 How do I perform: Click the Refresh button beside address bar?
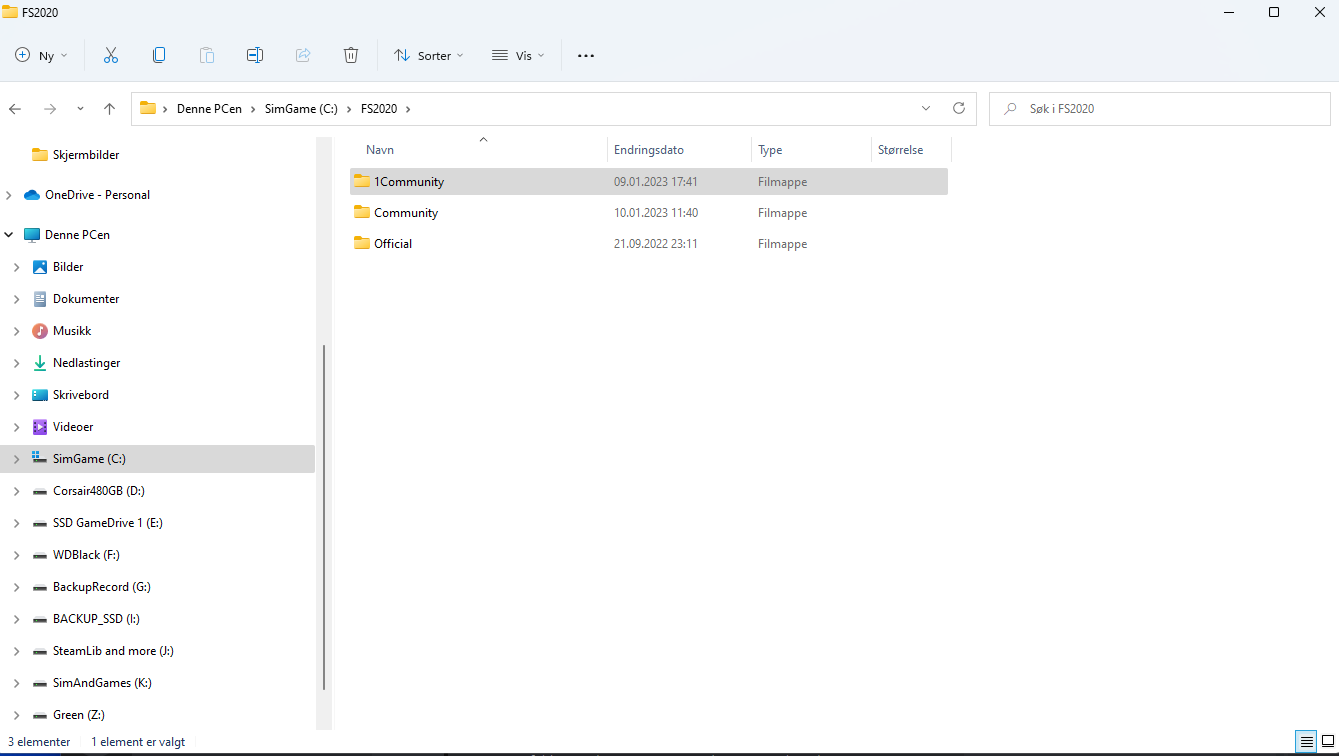(959, 108)
